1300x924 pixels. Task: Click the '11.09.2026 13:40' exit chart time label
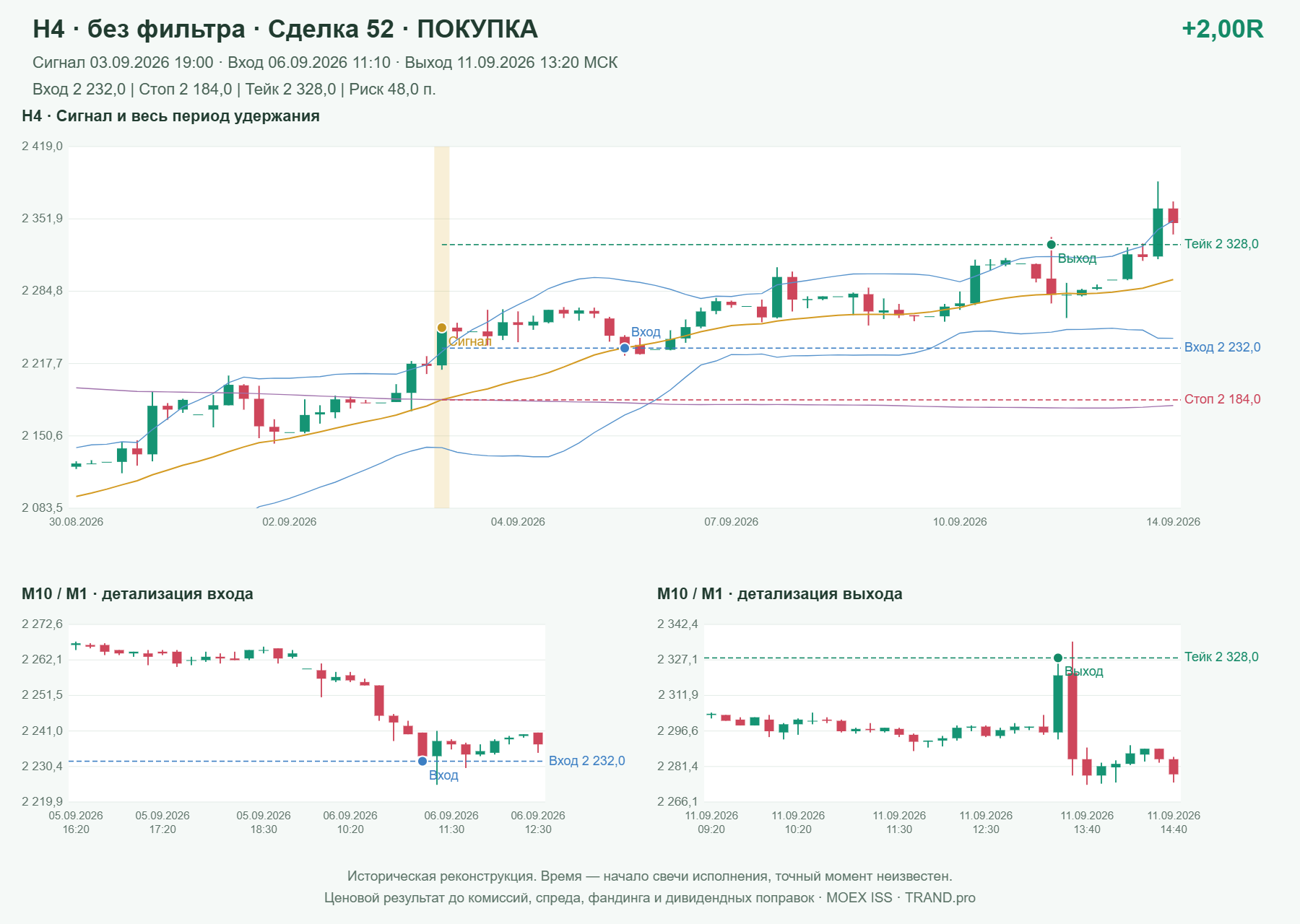click(1087, 822)
